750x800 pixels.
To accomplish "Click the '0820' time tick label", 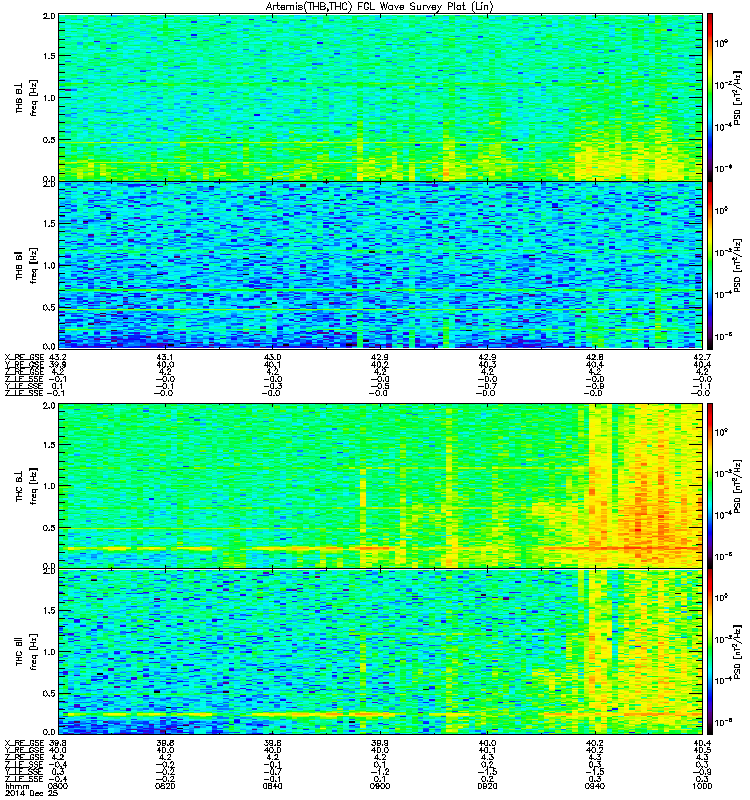I will click(x=165, y=786).
